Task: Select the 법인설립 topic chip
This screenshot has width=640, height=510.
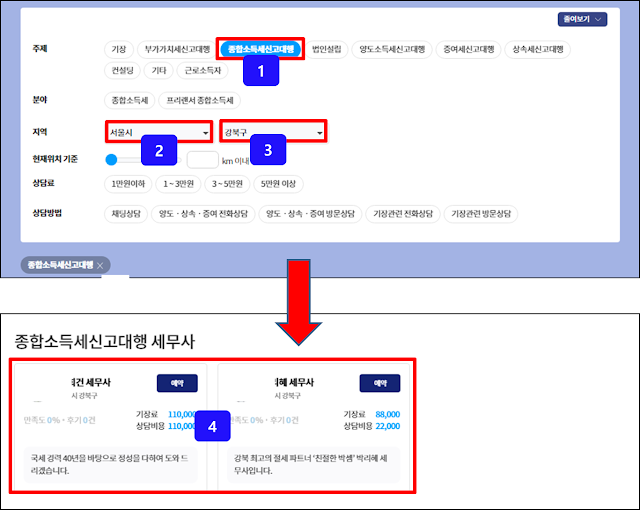Action: click(x=327, y=49)
